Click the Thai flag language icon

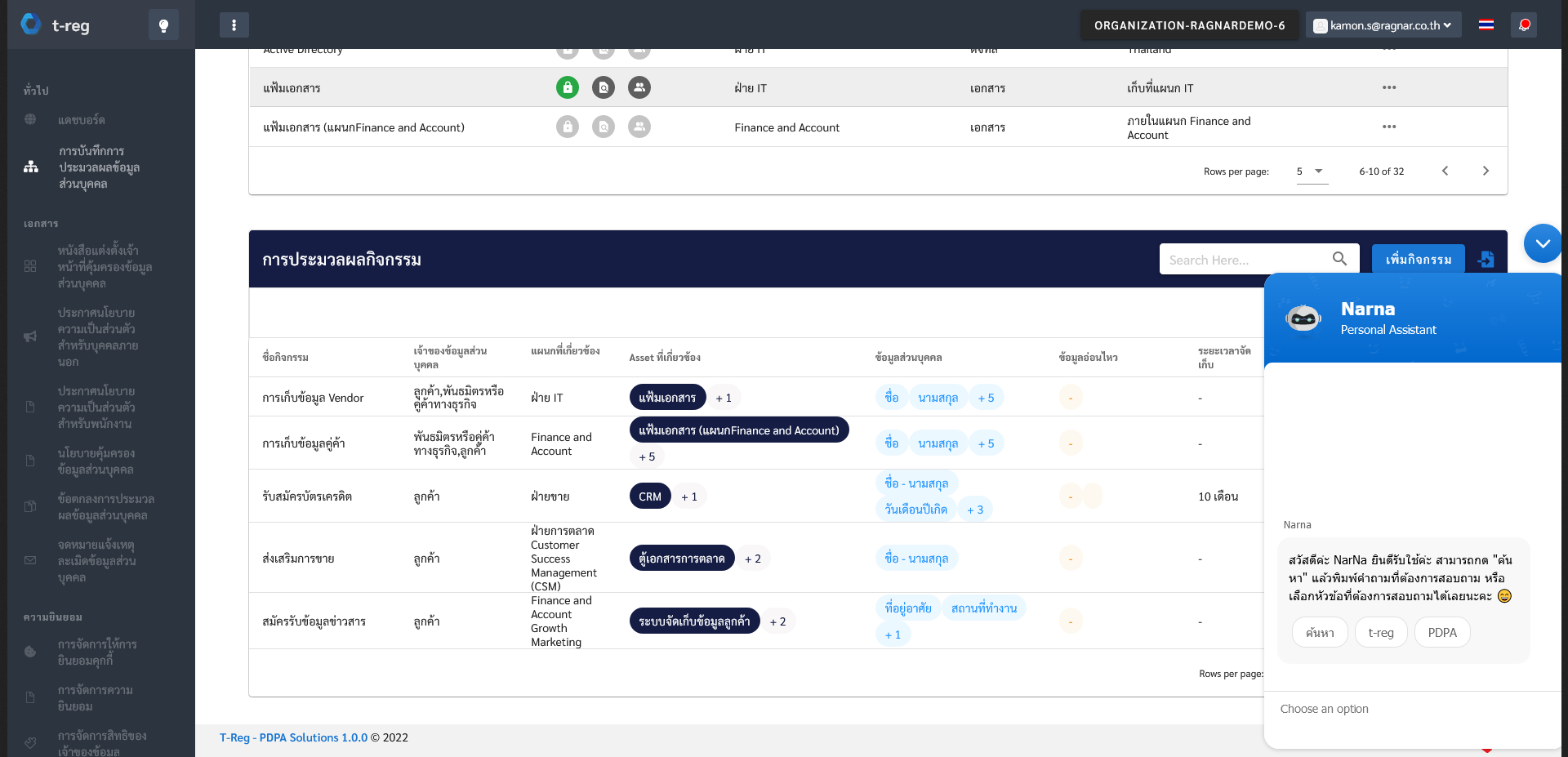point(1486,24)
